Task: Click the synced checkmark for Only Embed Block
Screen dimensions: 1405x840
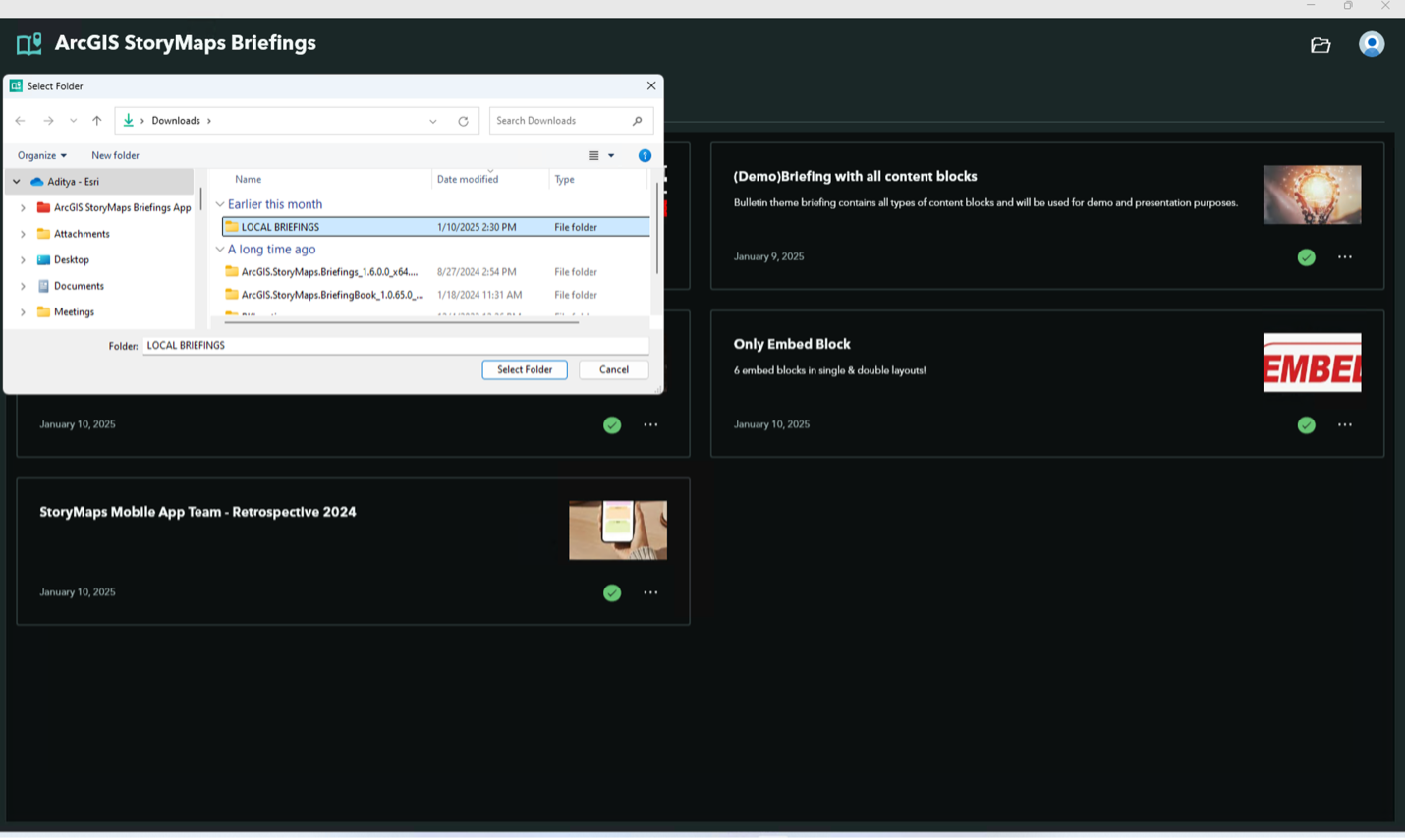Action: point(1306,425)
